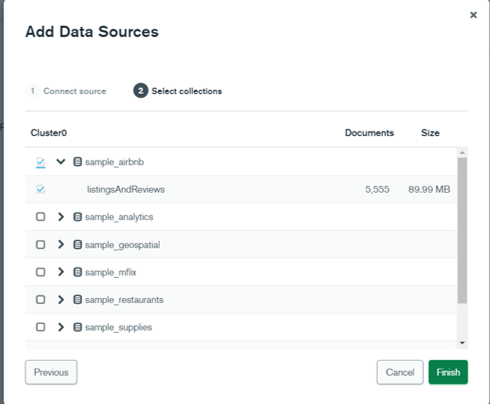Click the Finish button
The width and height of the screenshot is (490, 404).
coord(448,372)
